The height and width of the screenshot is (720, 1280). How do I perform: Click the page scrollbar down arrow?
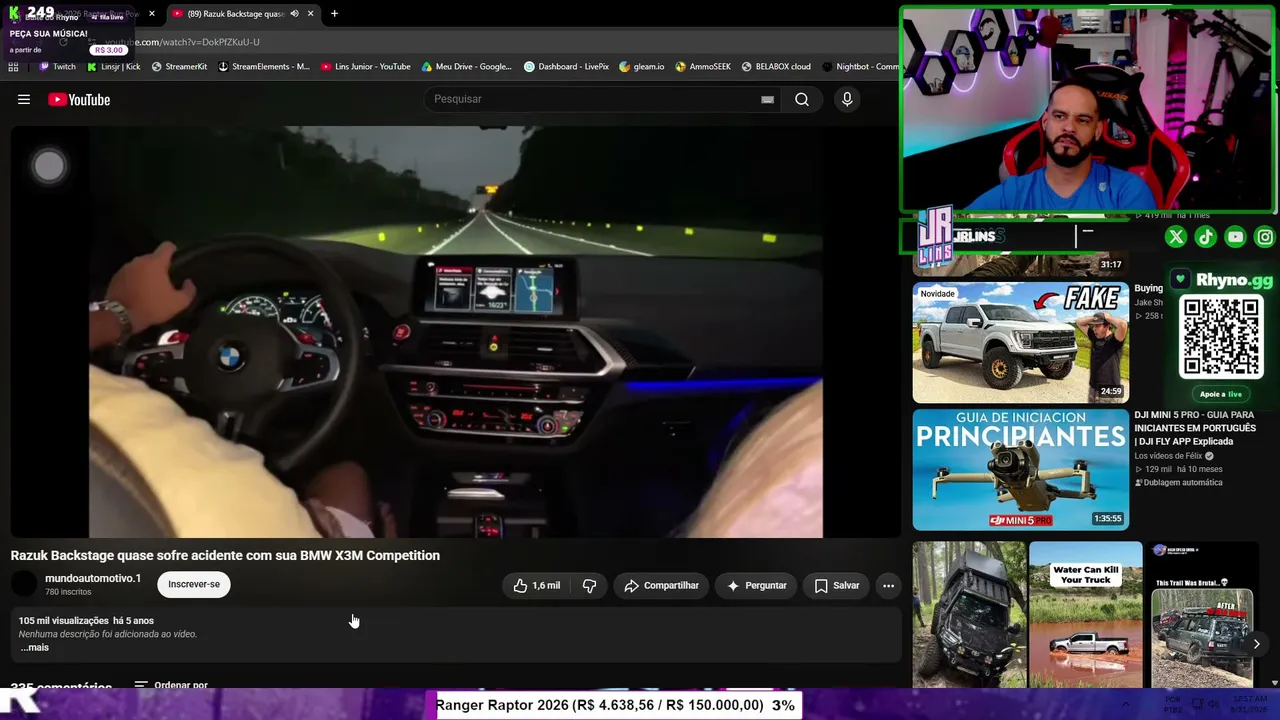click(x=1274, y=683)
